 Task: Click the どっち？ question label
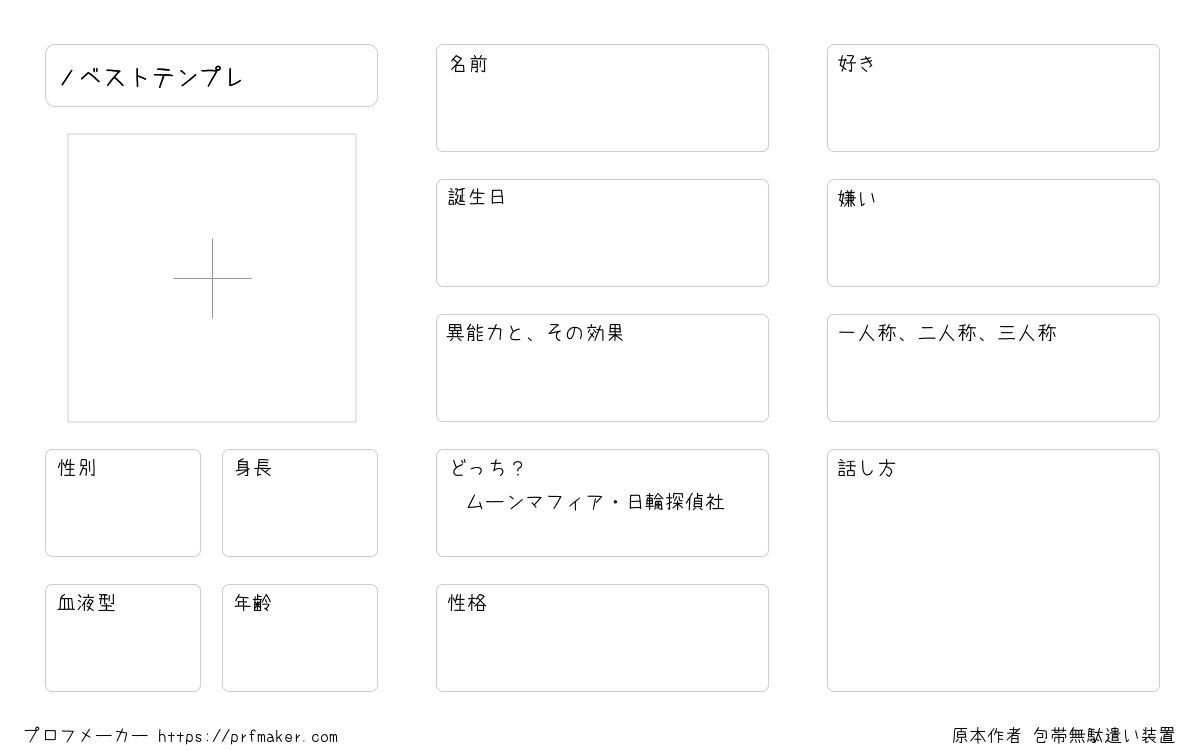[x=487, y=468]
